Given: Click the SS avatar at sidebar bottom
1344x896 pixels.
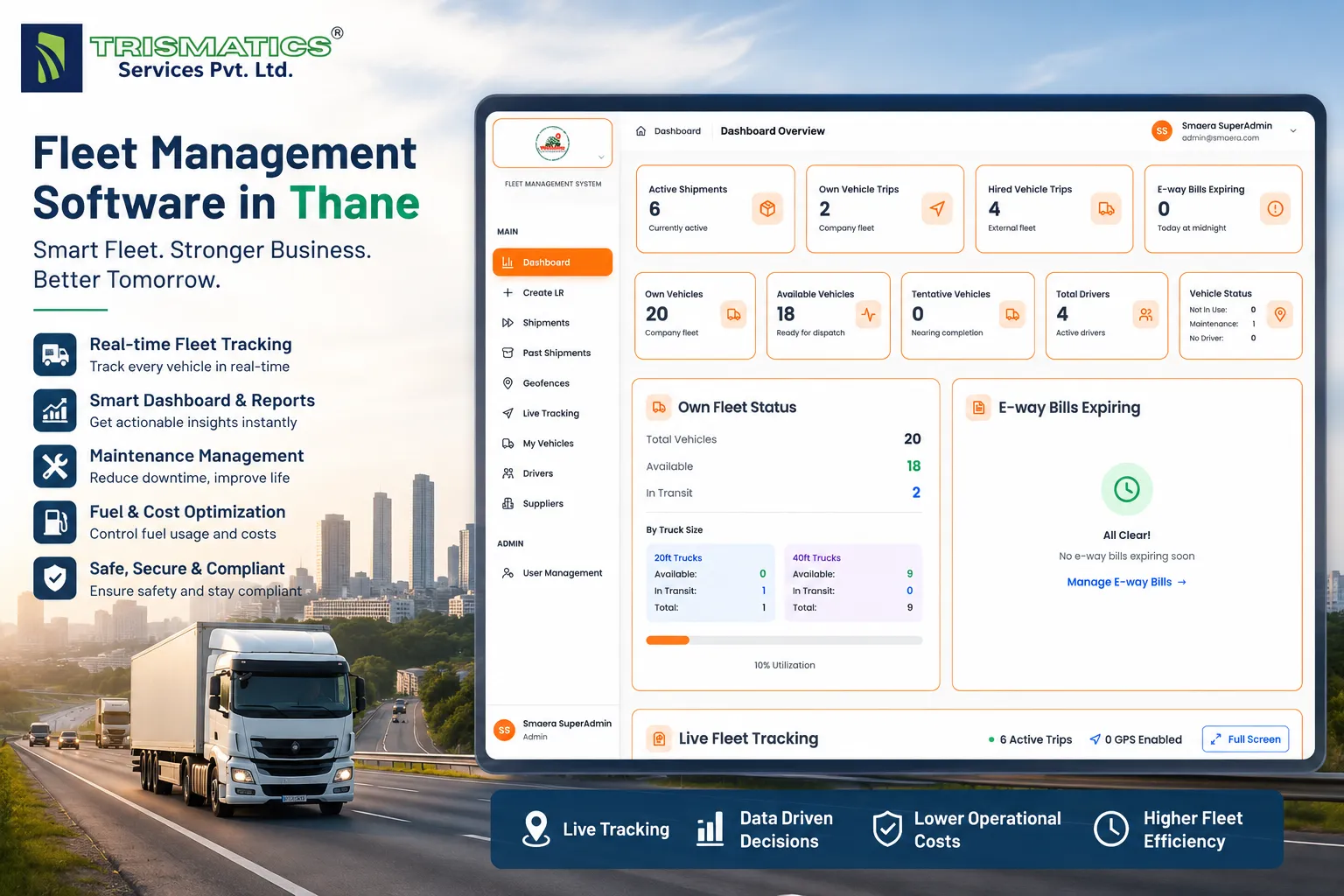Looking at the screenshot, I should [x=504, y=730].
